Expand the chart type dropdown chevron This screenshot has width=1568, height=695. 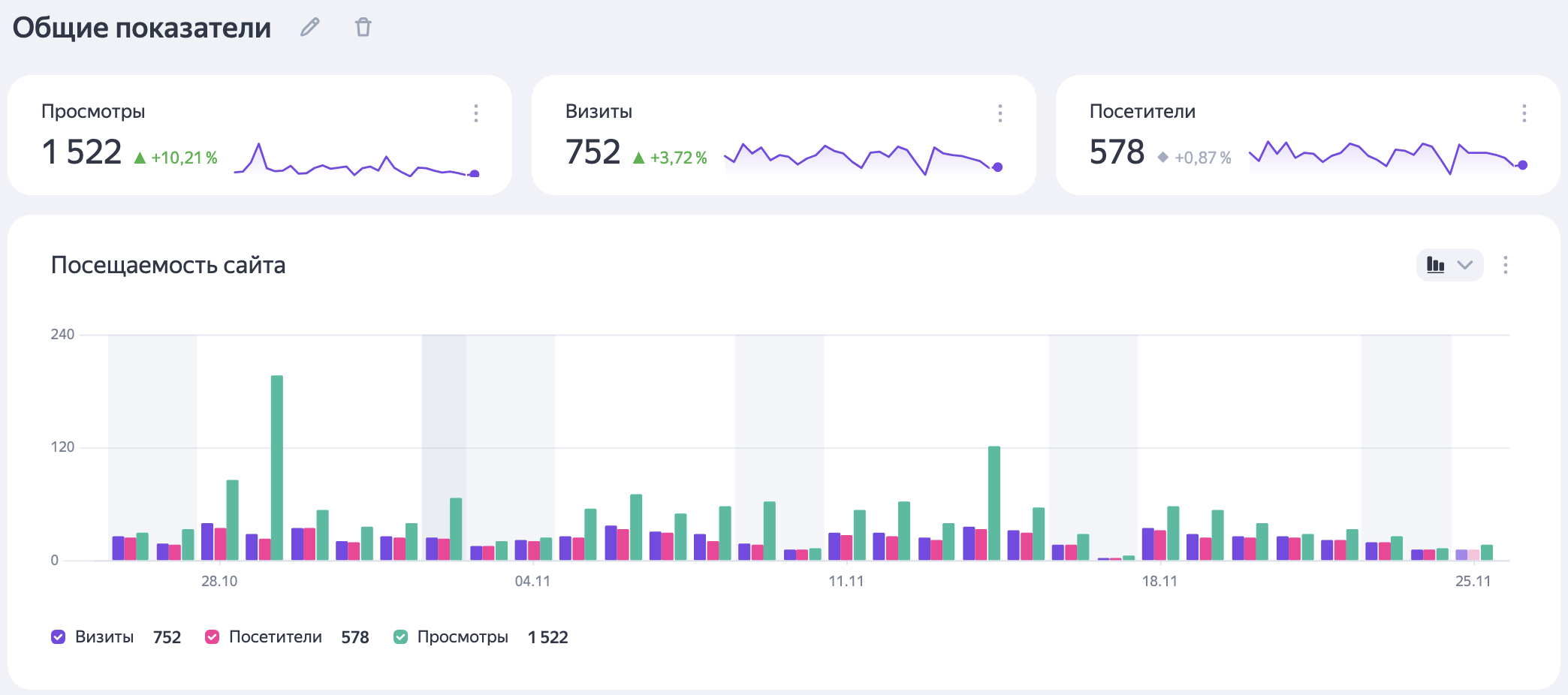pos(1464,265)
